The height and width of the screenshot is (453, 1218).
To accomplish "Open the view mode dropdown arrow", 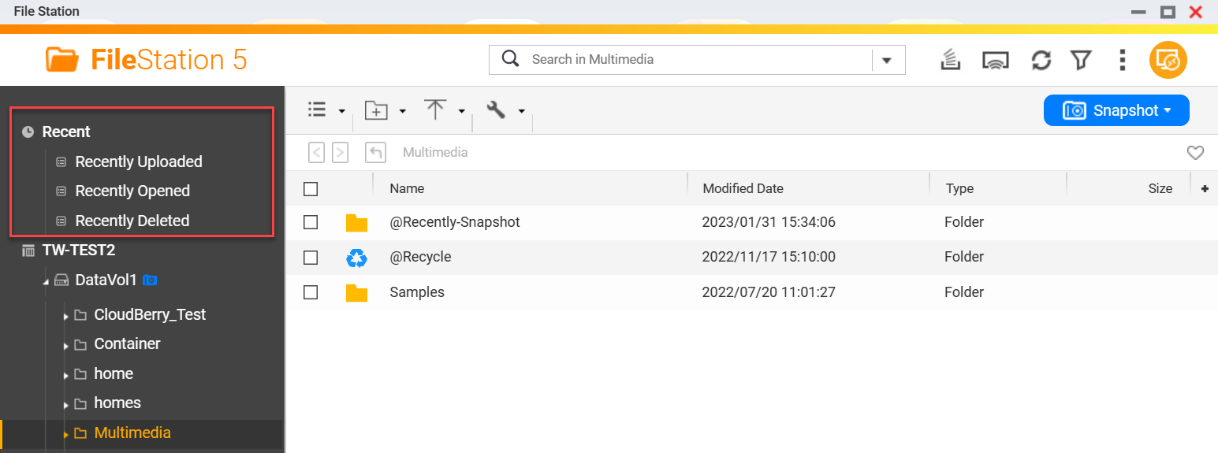I will click(x=342, y=111).
